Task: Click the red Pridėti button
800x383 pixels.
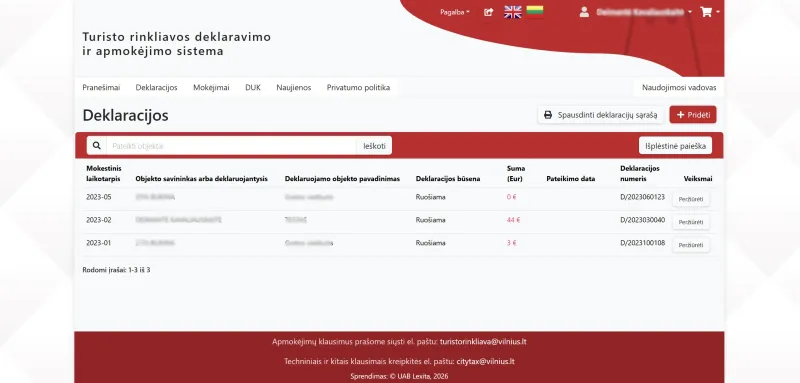Action: tap(693, 115)
